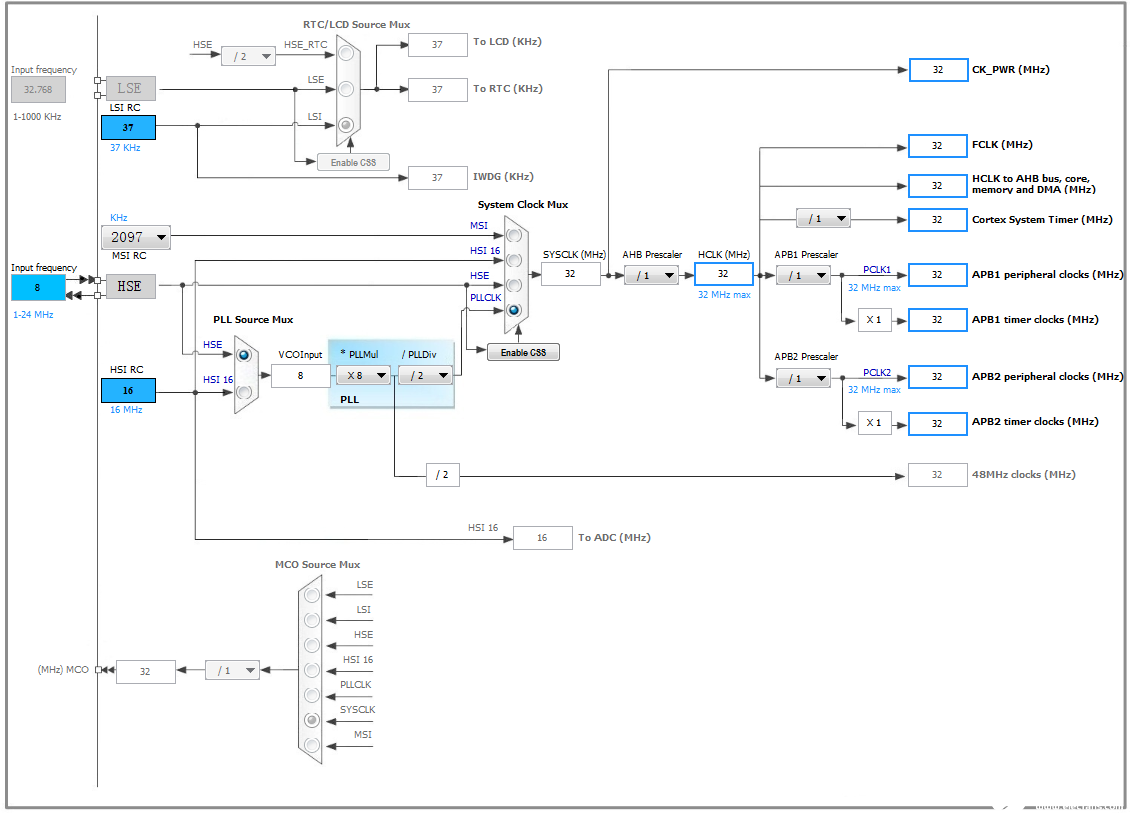This screenshot has width=1134, height=822.
Task: Click the blue LSI RC 37 box
Action: [x=128, y=127]
